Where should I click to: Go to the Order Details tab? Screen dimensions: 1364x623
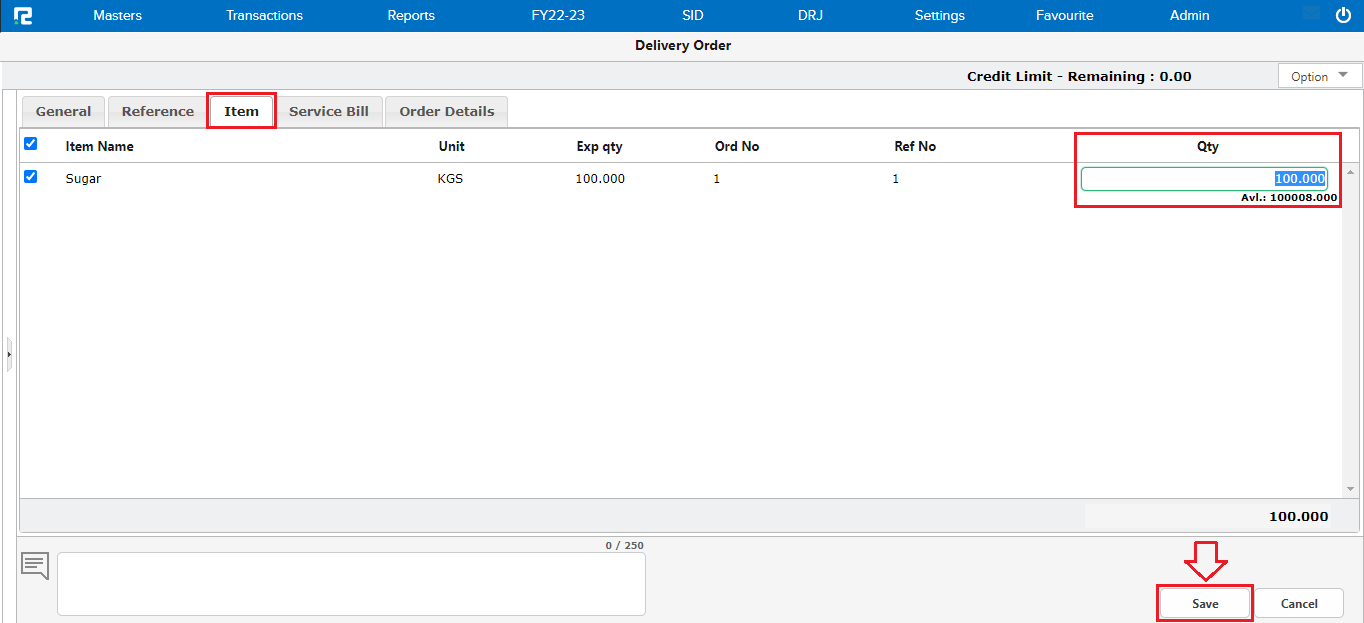point(446,111)
